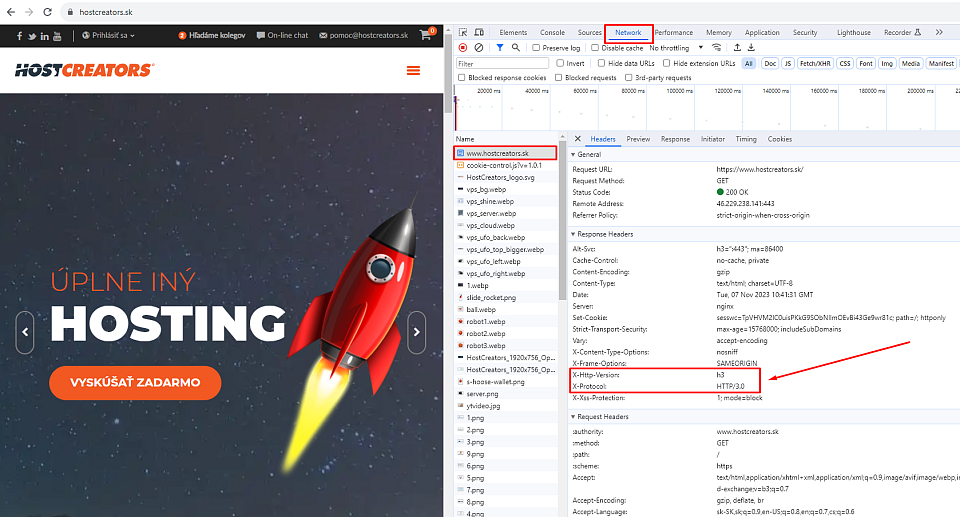Open the YouTube icon in site header
Screen dimensions: 960x517
coord(57,36)
